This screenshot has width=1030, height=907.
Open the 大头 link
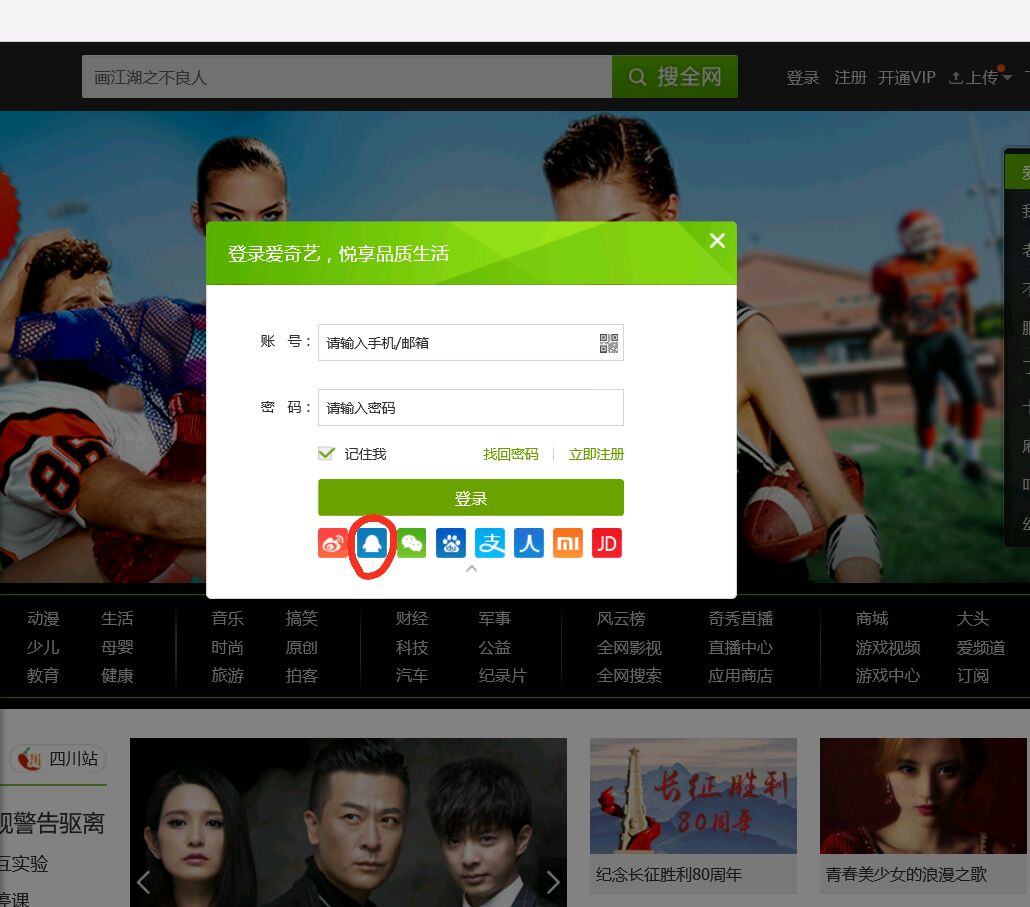[x=973, y=619]
